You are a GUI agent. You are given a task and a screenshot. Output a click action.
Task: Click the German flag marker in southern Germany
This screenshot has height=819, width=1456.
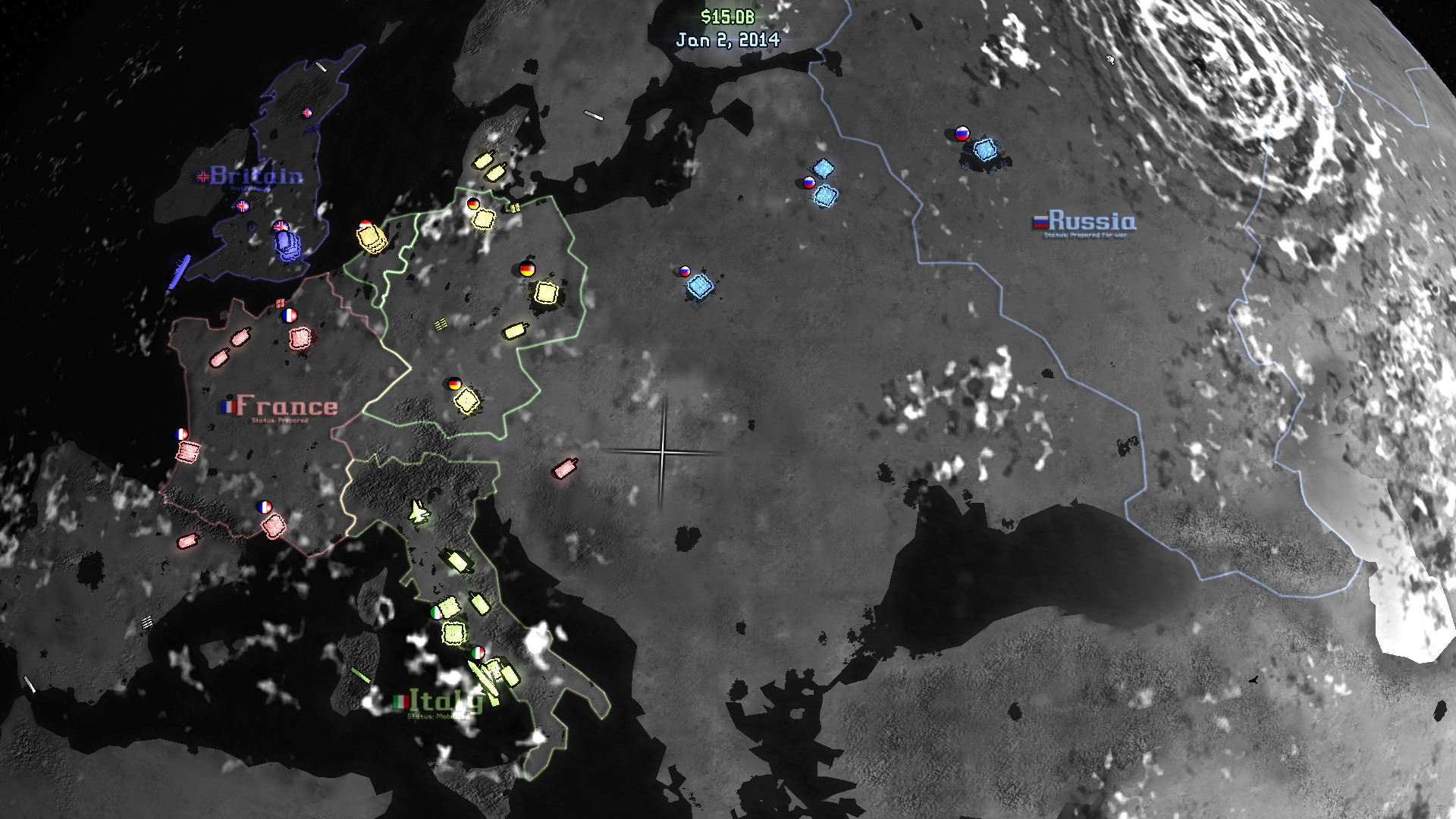[454, 383]
